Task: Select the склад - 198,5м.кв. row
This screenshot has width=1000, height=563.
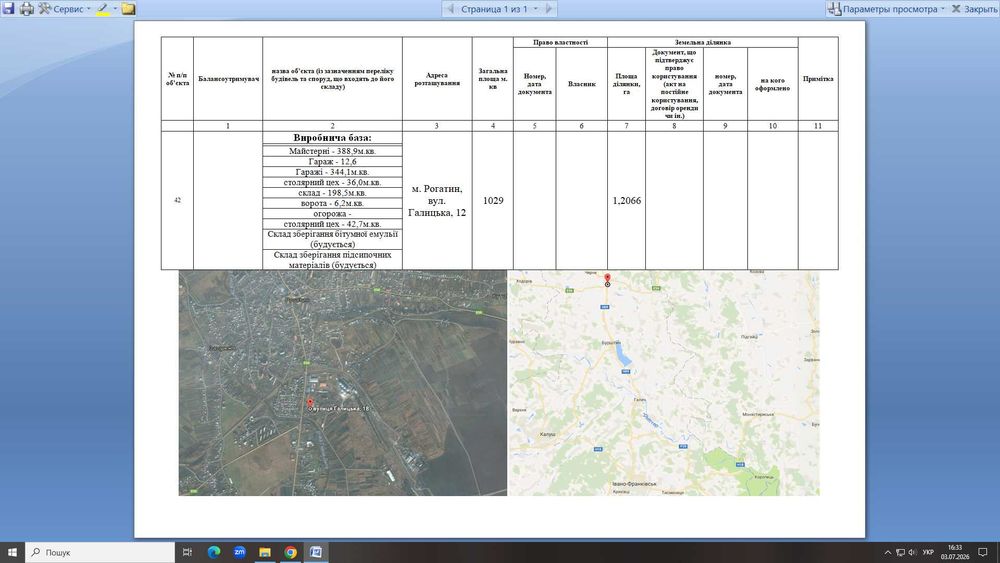Action: tap(332, 193)
